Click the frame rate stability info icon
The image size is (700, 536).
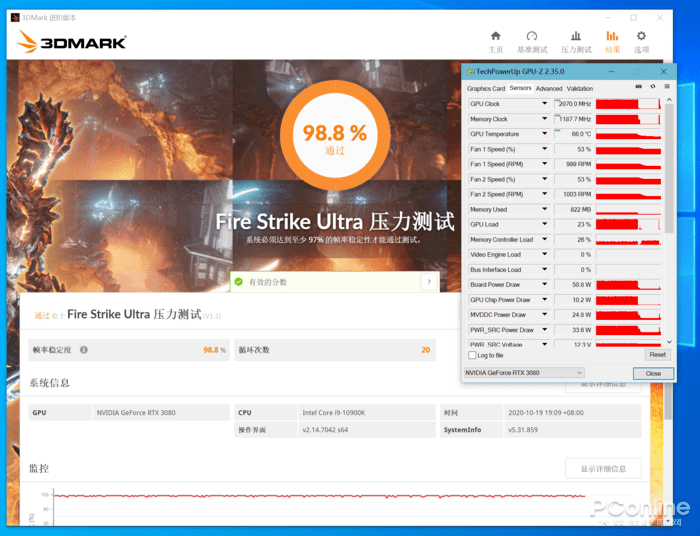pos(83,350)
